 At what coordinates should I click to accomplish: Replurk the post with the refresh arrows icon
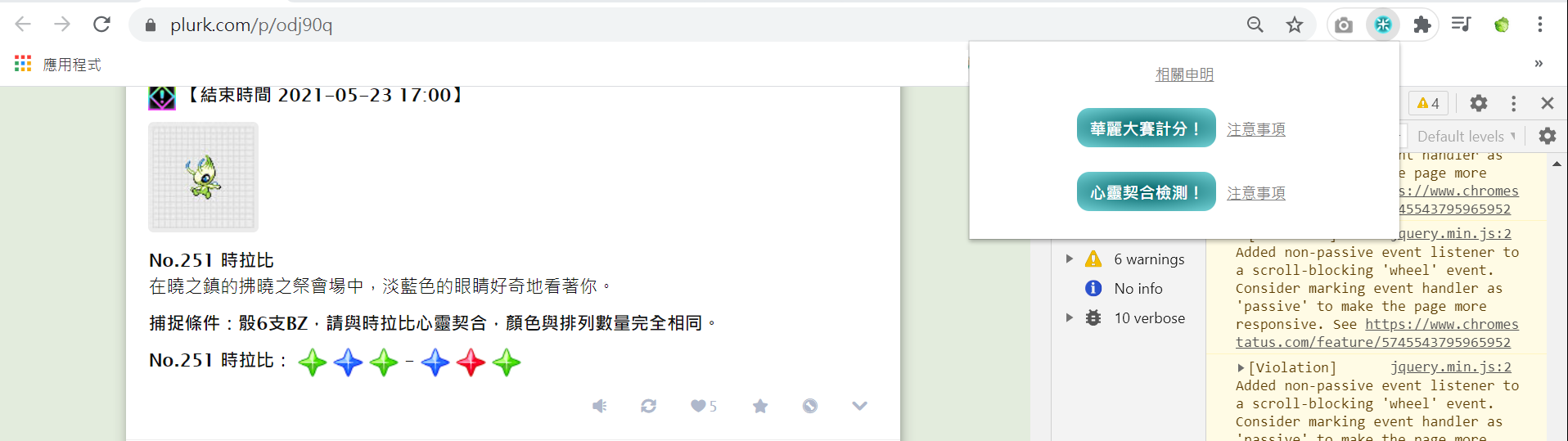click(648, 406)
